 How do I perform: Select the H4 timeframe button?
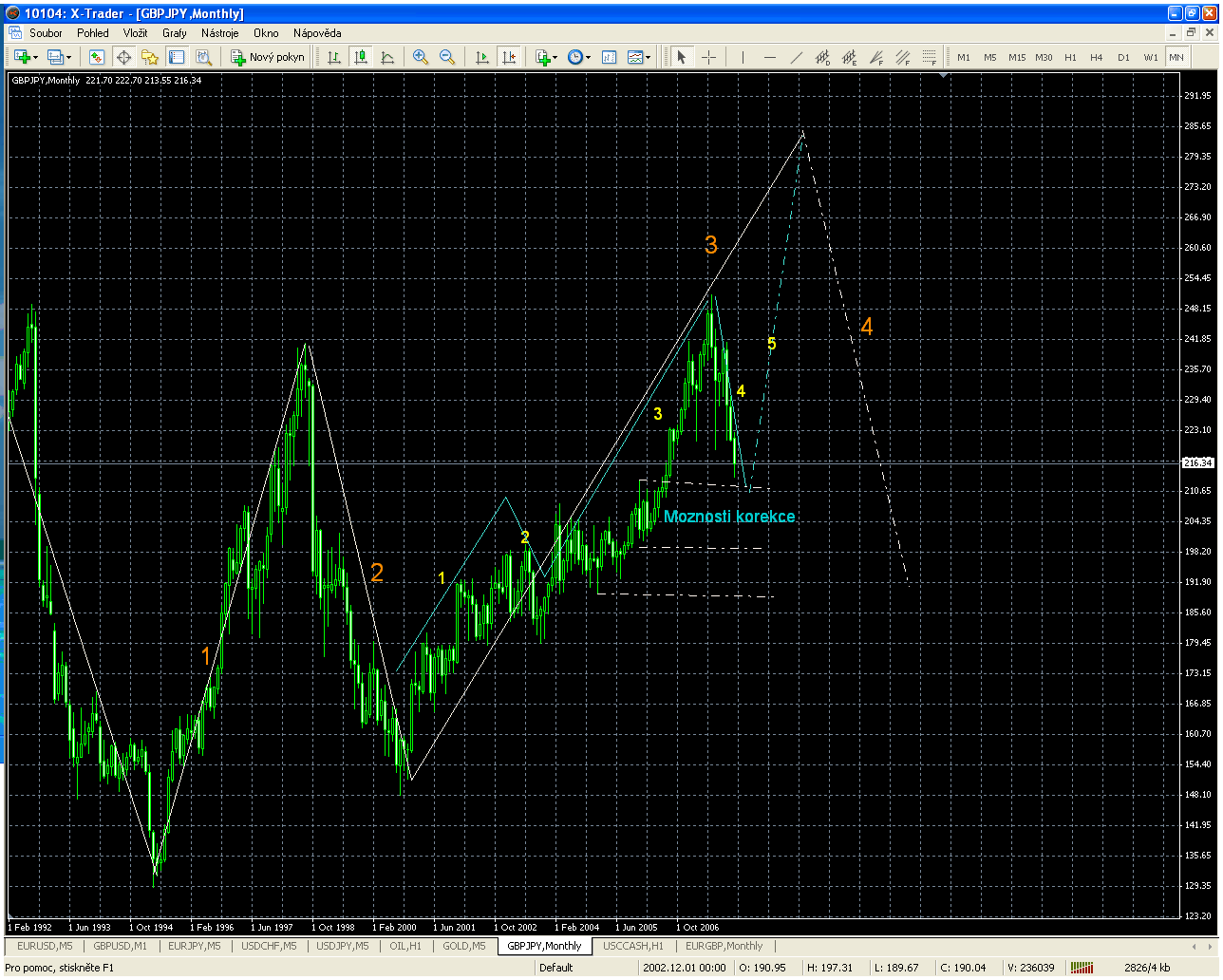(x=1097, y=57)
